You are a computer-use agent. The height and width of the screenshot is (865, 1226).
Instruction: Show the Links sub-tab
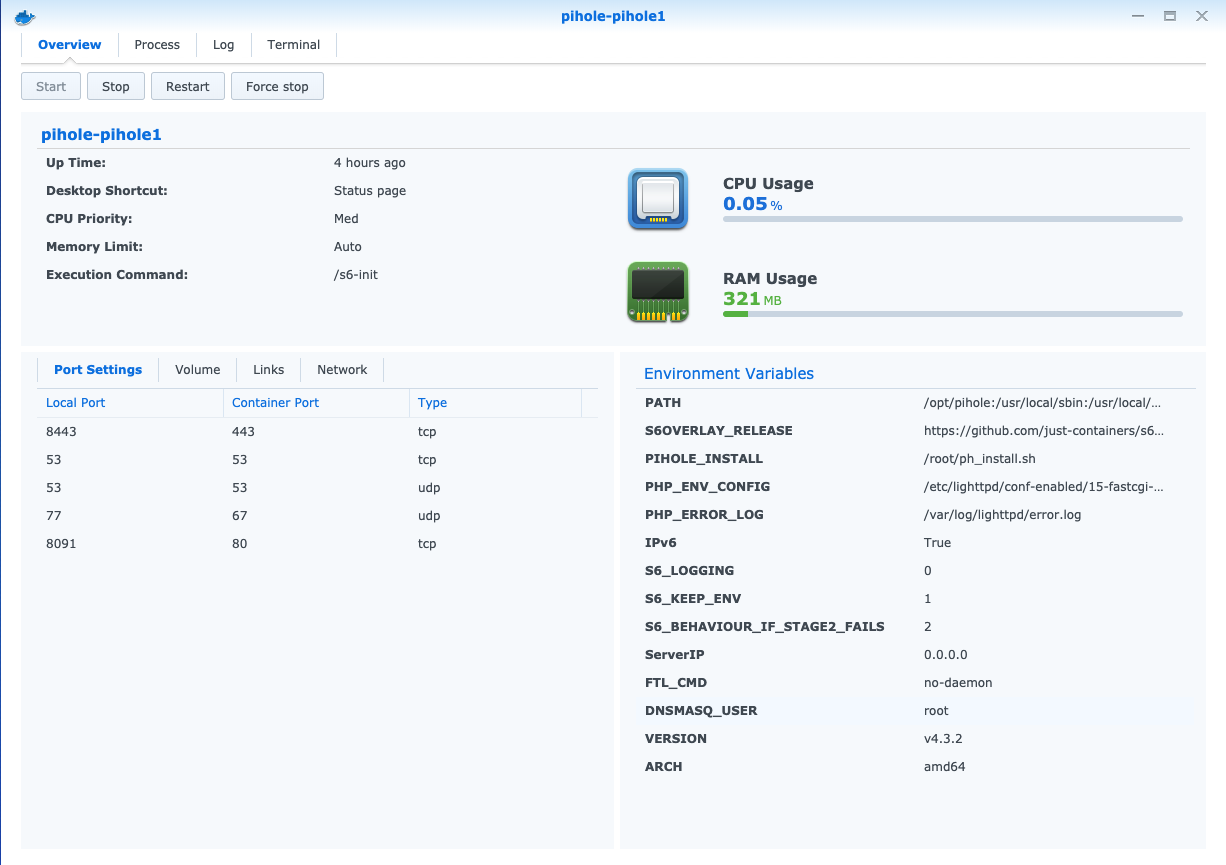268,370
